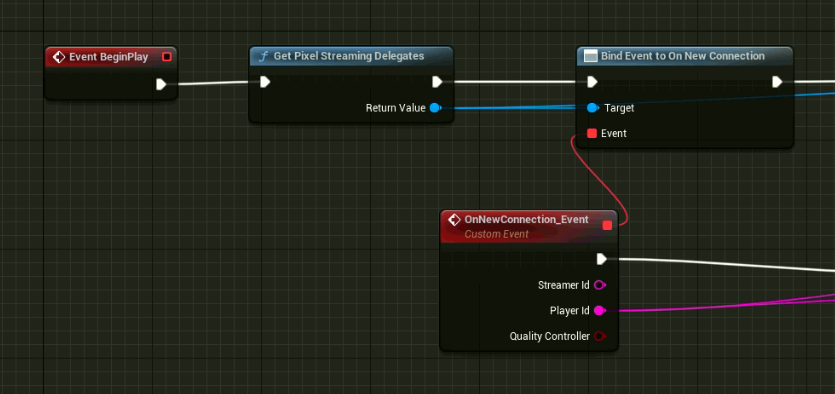835x394 pixels.
Task: Select the Get Pixel Streaming Delegates node title
Action: [x=349, y=56]
